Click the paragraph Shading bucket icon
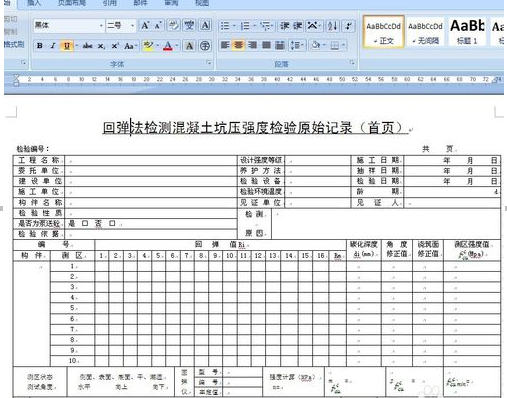The image size is (507, 398). 315,45
